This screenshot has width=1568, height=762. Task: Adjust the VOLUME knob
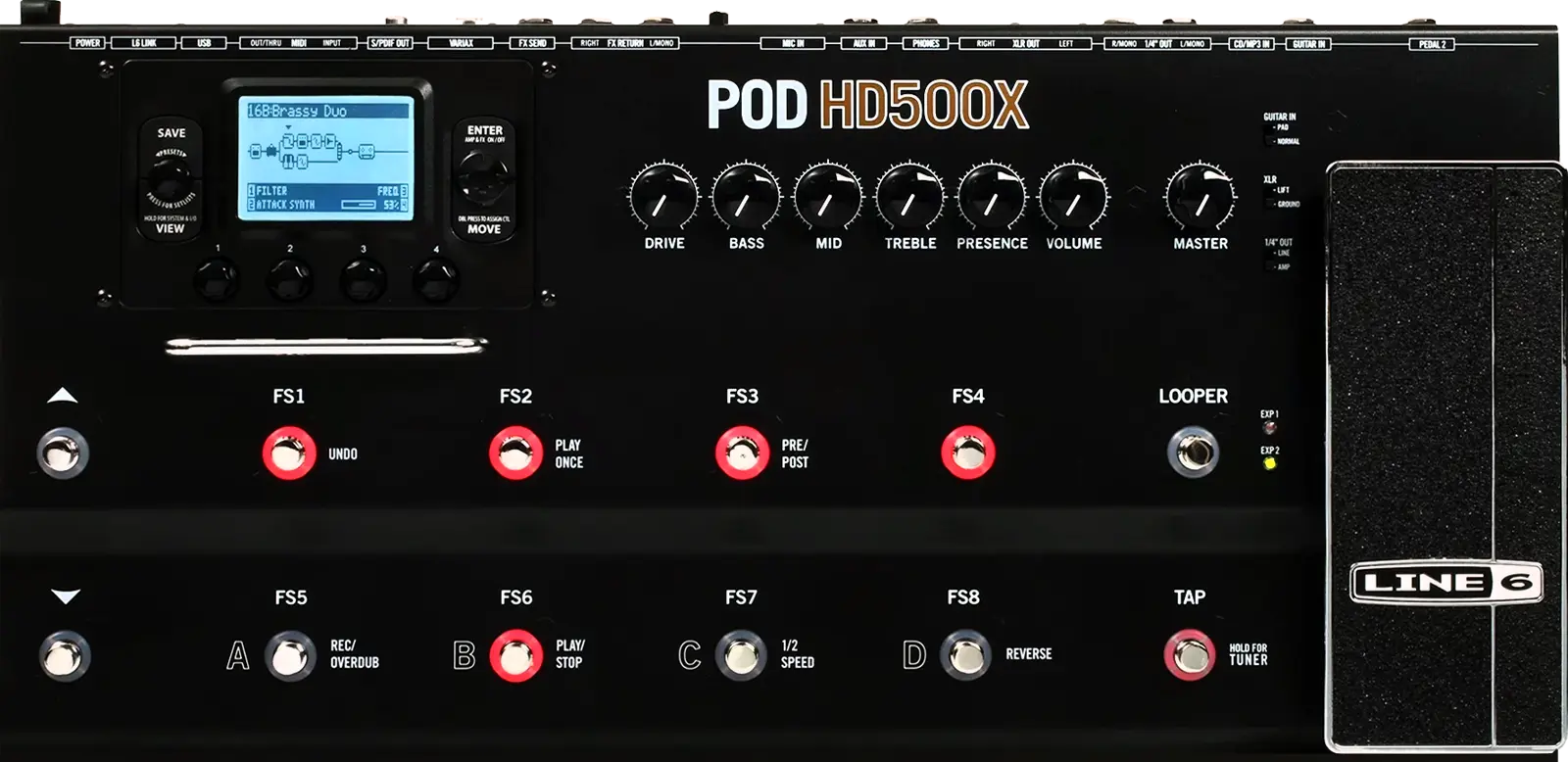(1074, 196)
